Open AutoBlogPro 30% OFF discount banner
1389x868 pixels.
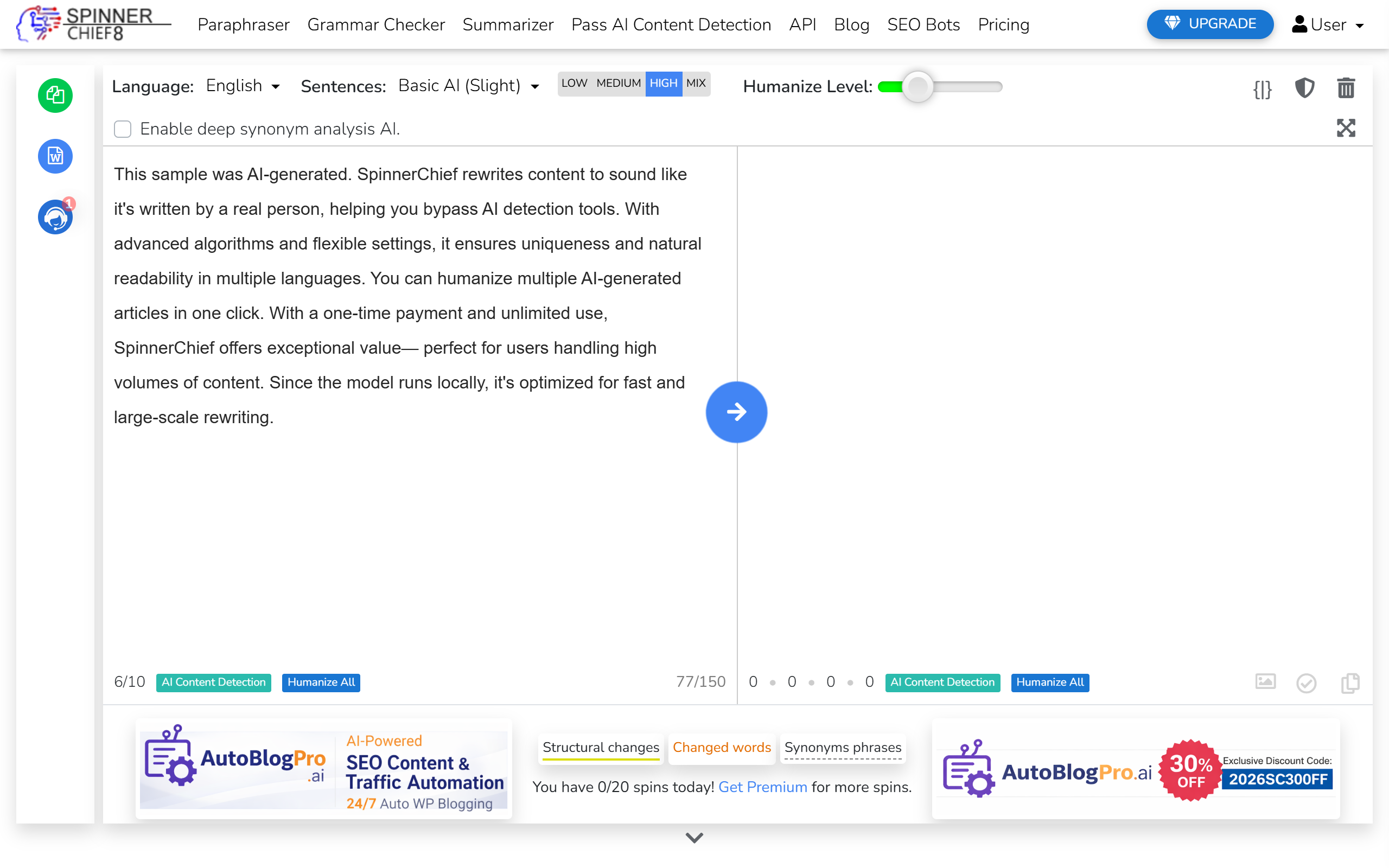pos(1137,769)
